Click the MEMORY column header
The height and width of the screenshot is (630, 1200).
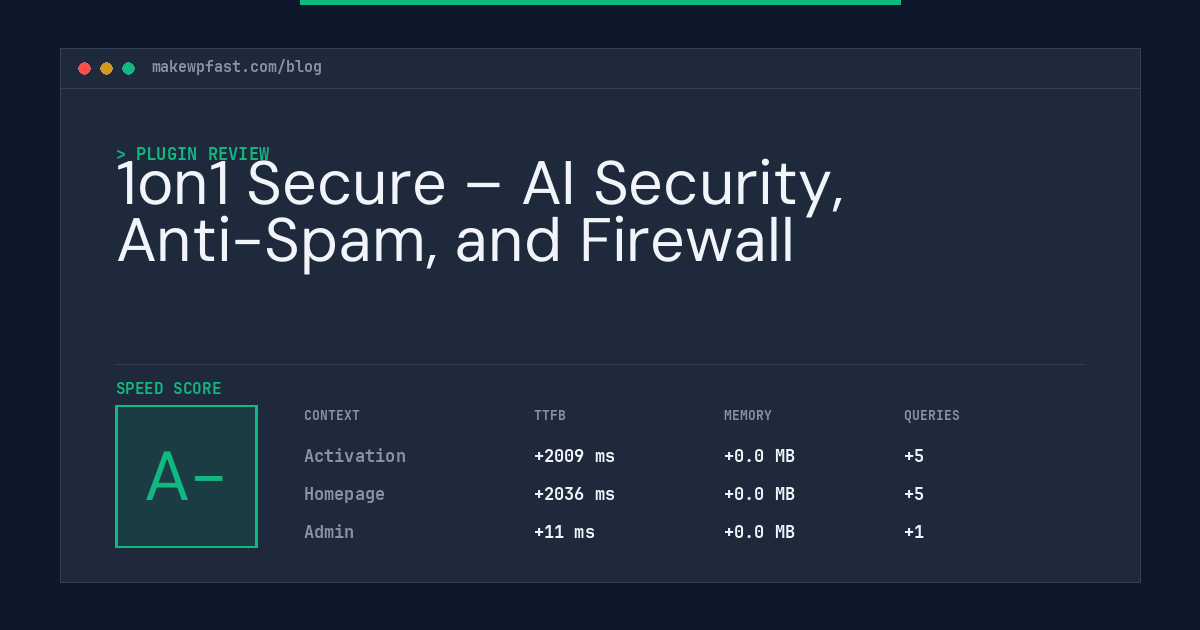click(748, 416)
